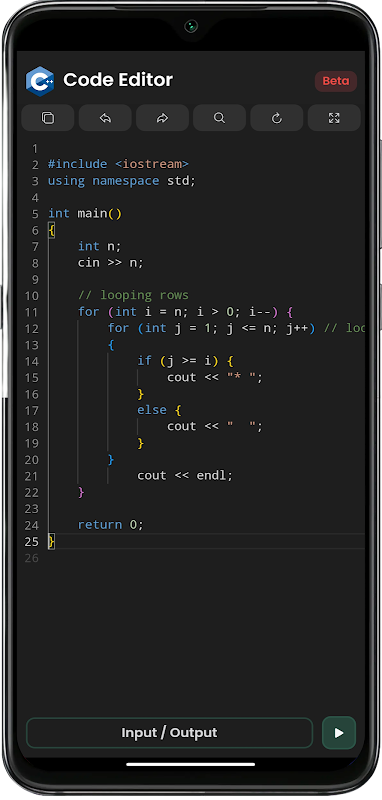382x800 pixels.
Task: Click the cin >> n statement
Action: (x=111, y=263)
